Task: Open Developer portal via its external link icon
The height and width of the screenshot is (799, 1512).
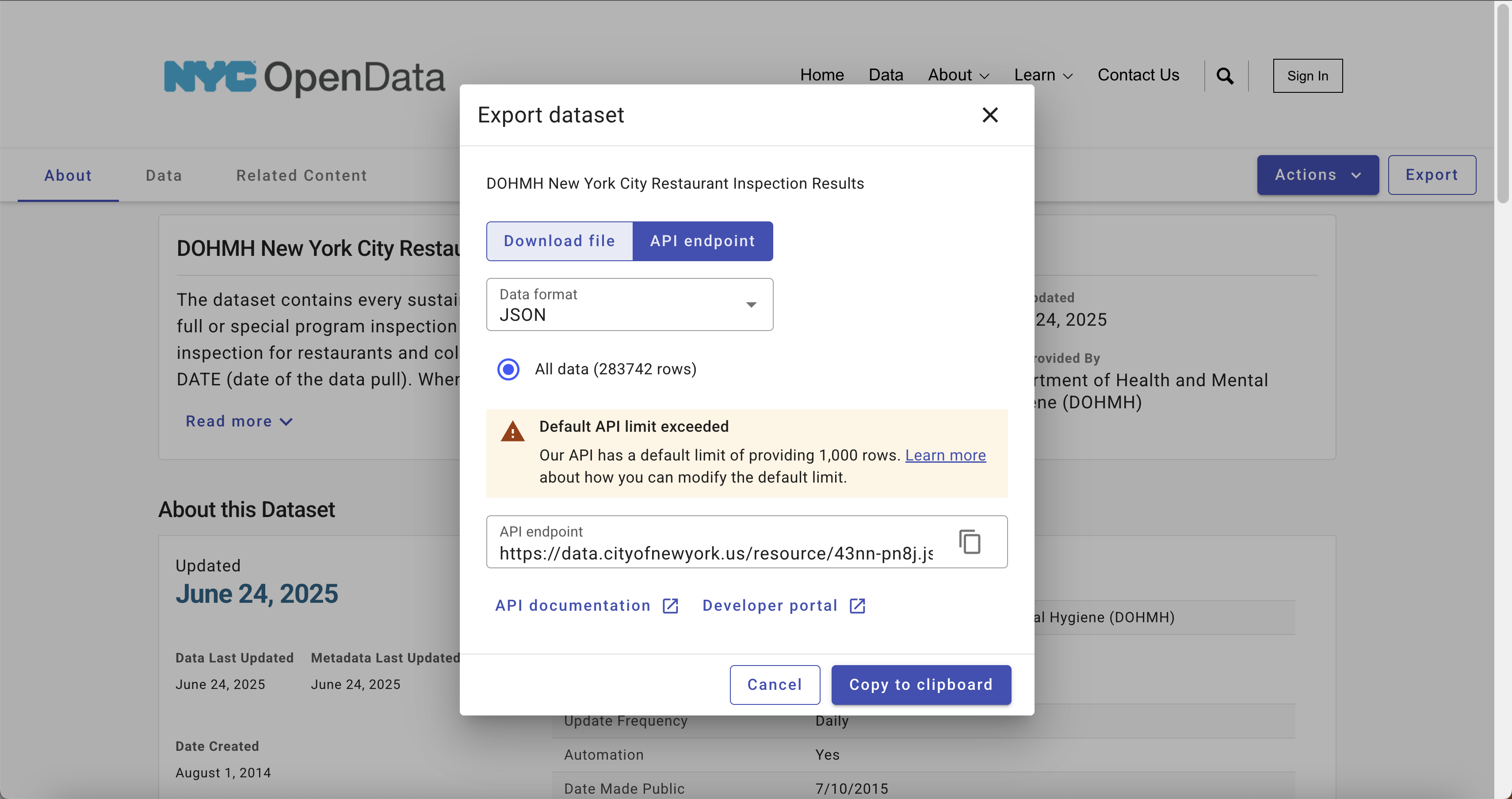Action: tap(856, 605)
